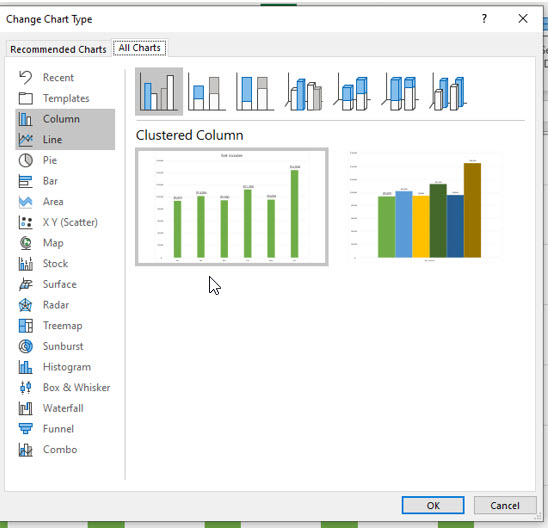Select the Waterfall chart category
The width and height of the screenshot is (548, 530).
pos(65,408)
